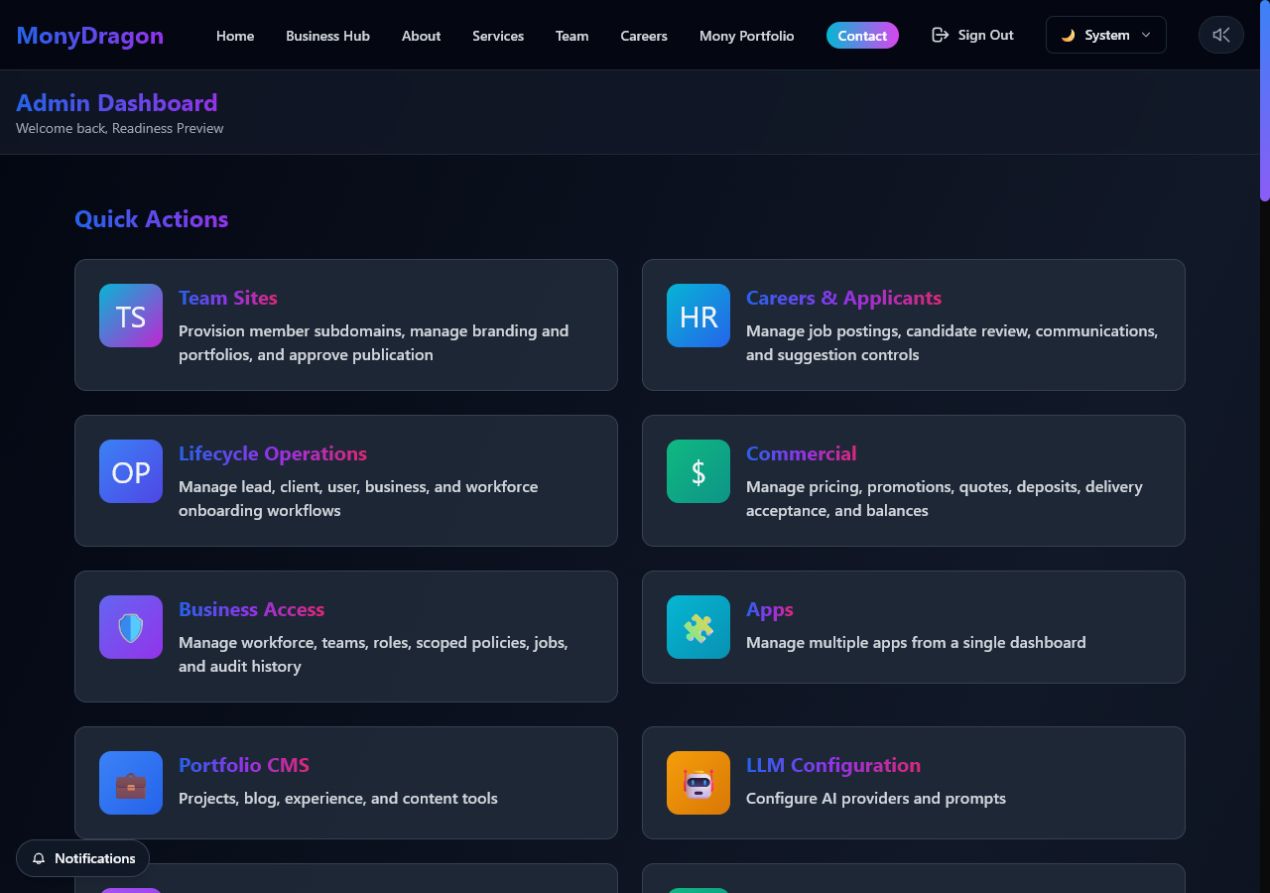Toggle the sound mute speaker button

click(1221, 35)
